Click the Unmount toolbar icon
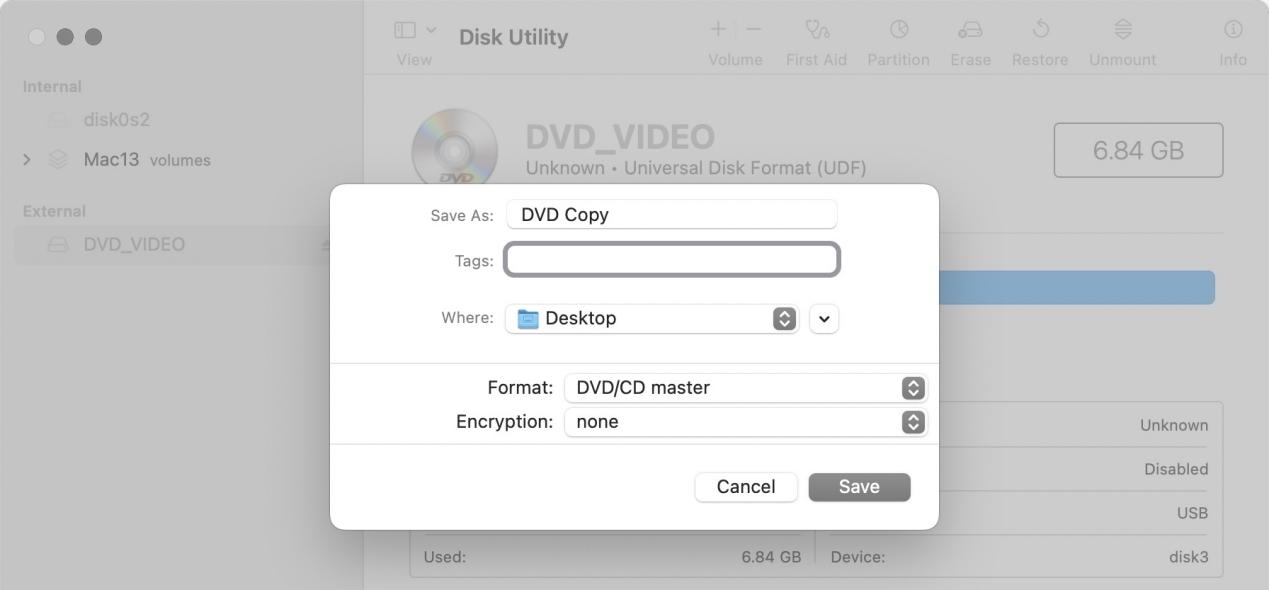 1122,30
